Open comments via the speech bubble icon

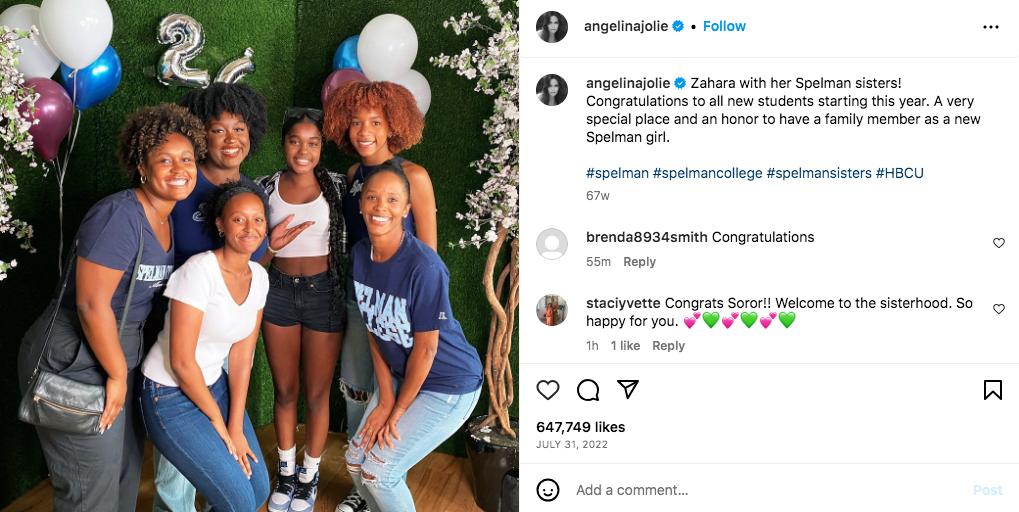point(588,390)
